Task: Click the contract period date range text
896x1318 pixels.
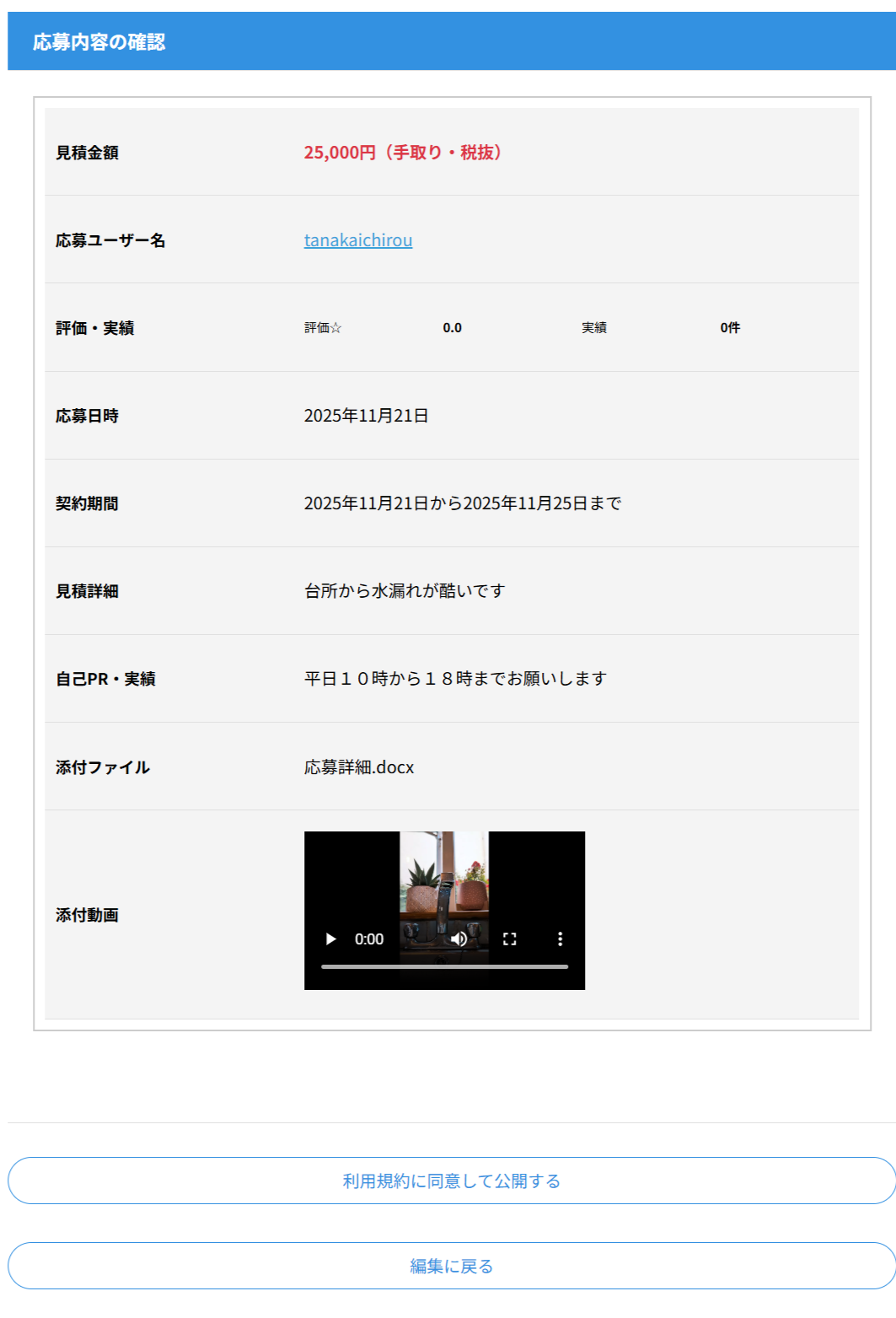Action: [x=462, y=503]
